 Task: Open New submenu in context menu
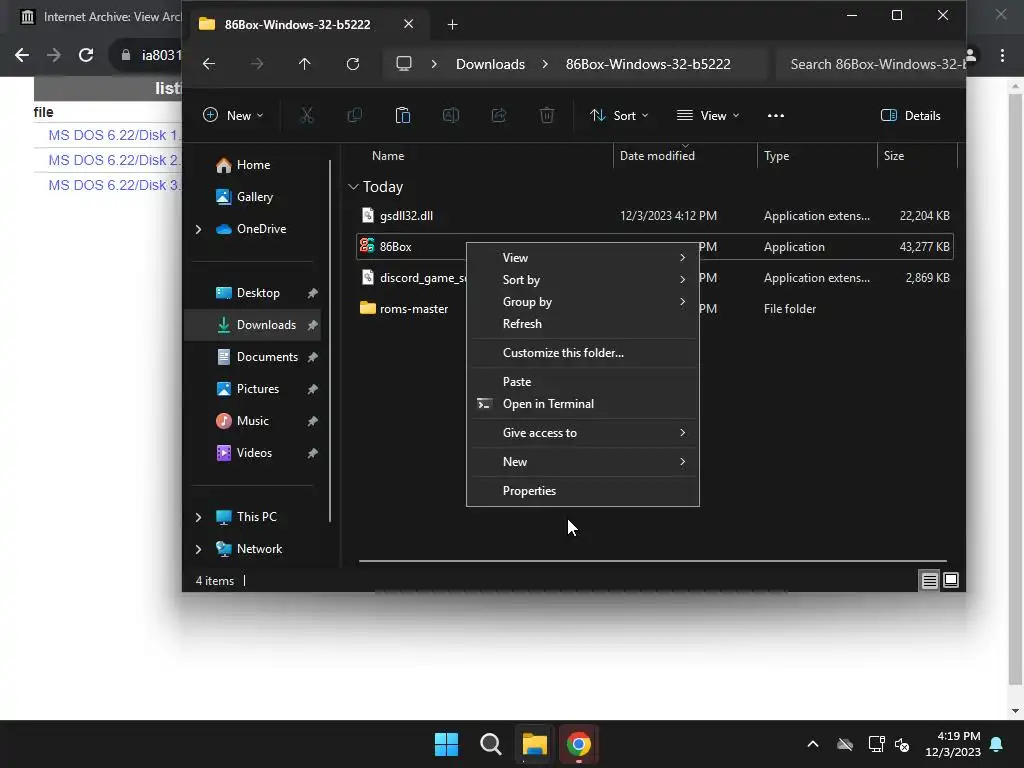point(583,462)
